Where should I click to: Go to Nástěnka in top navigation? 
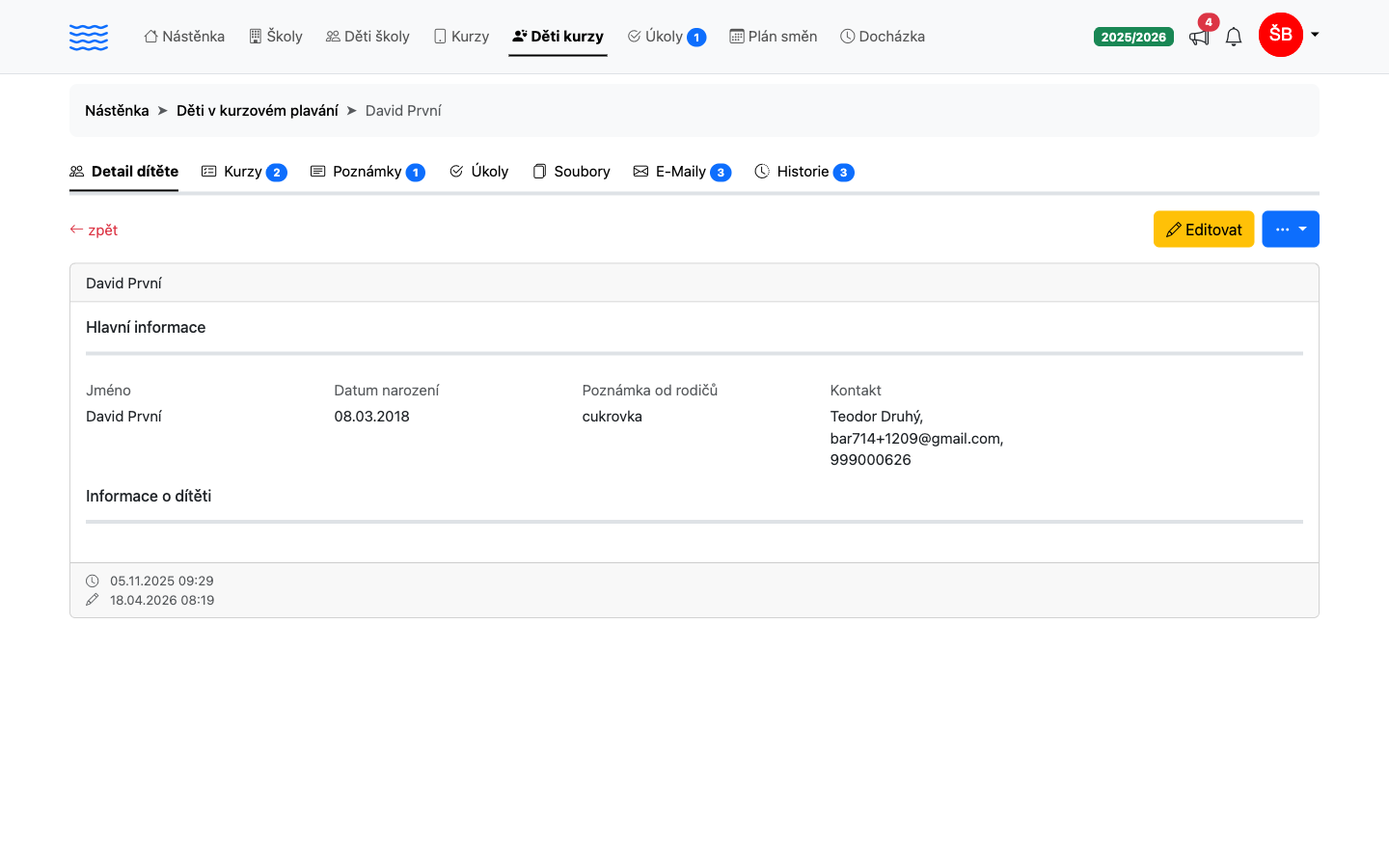click(184, 37)
